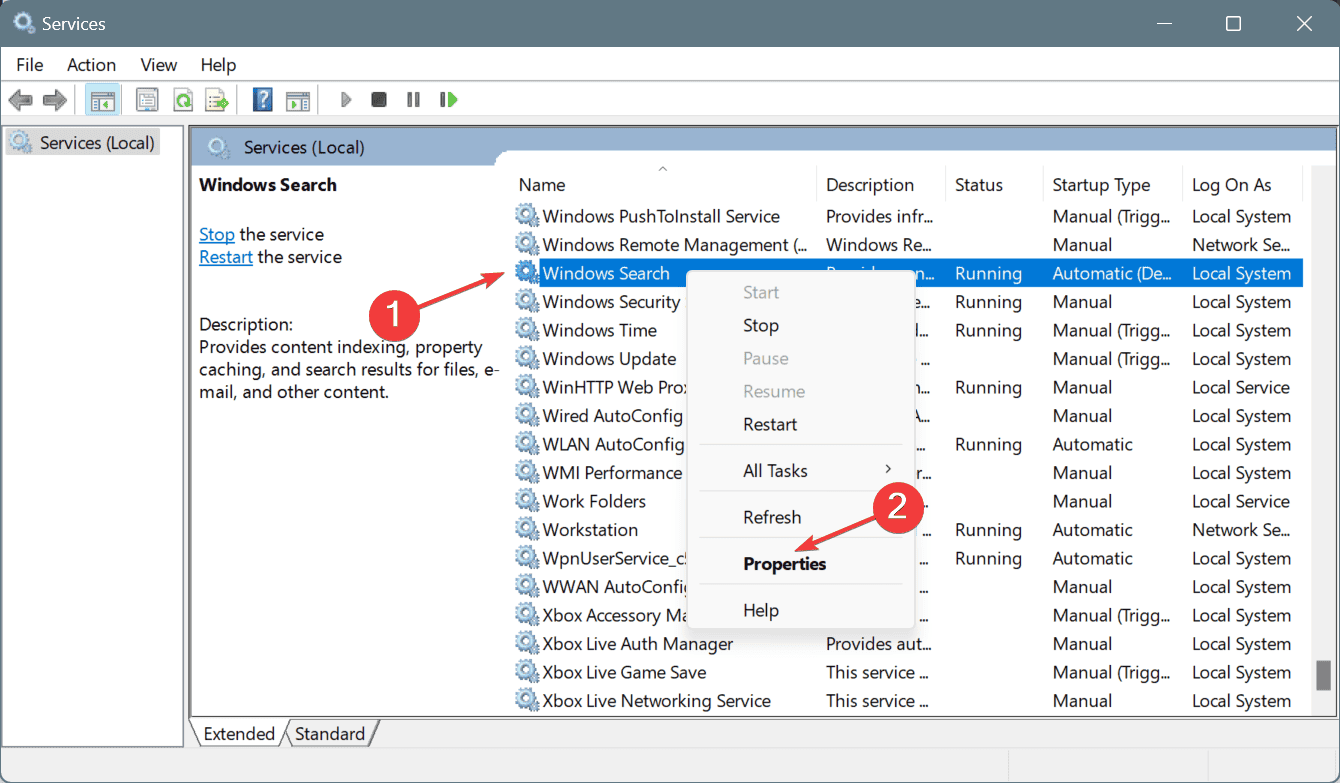Click the Stop Service square icon
This screenshot has width=1340, height=783.
point(379,100)
